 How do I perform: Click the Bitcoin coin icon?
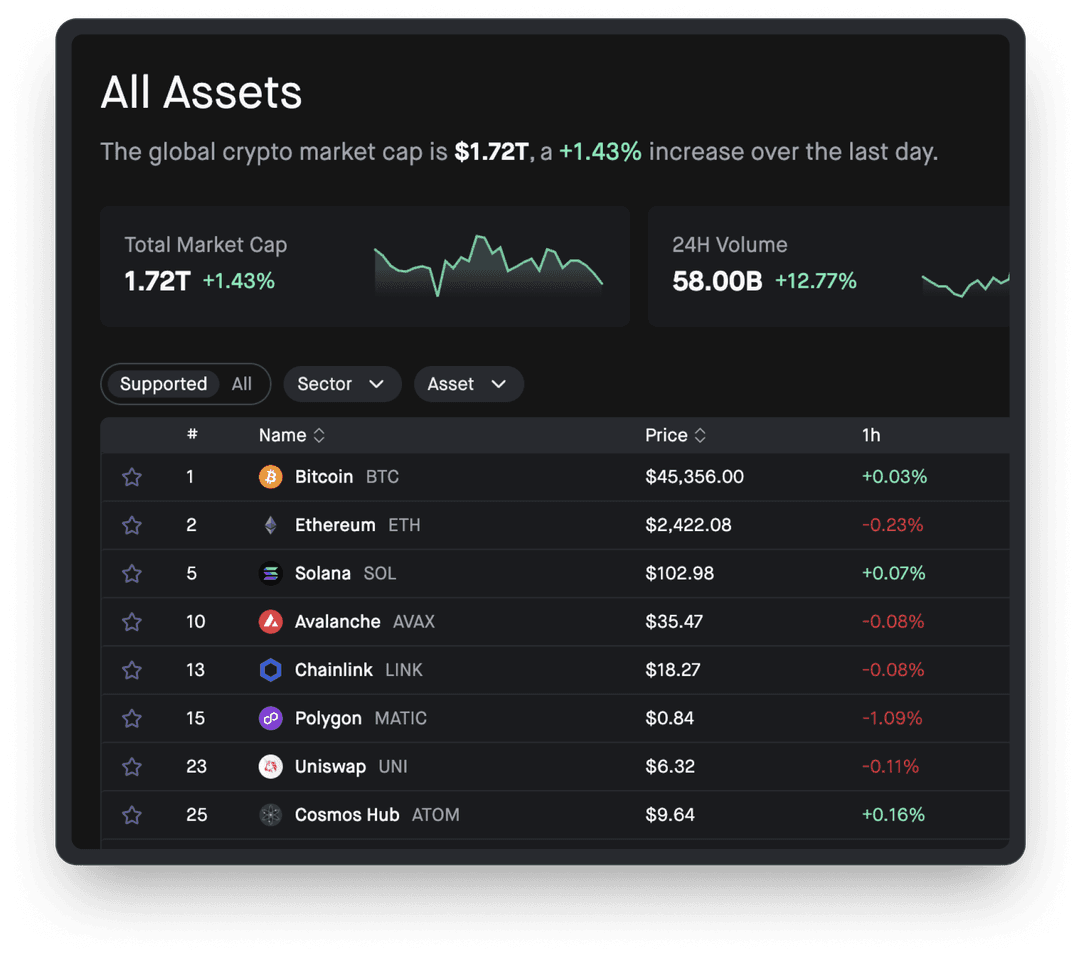[x=270, y=477]
